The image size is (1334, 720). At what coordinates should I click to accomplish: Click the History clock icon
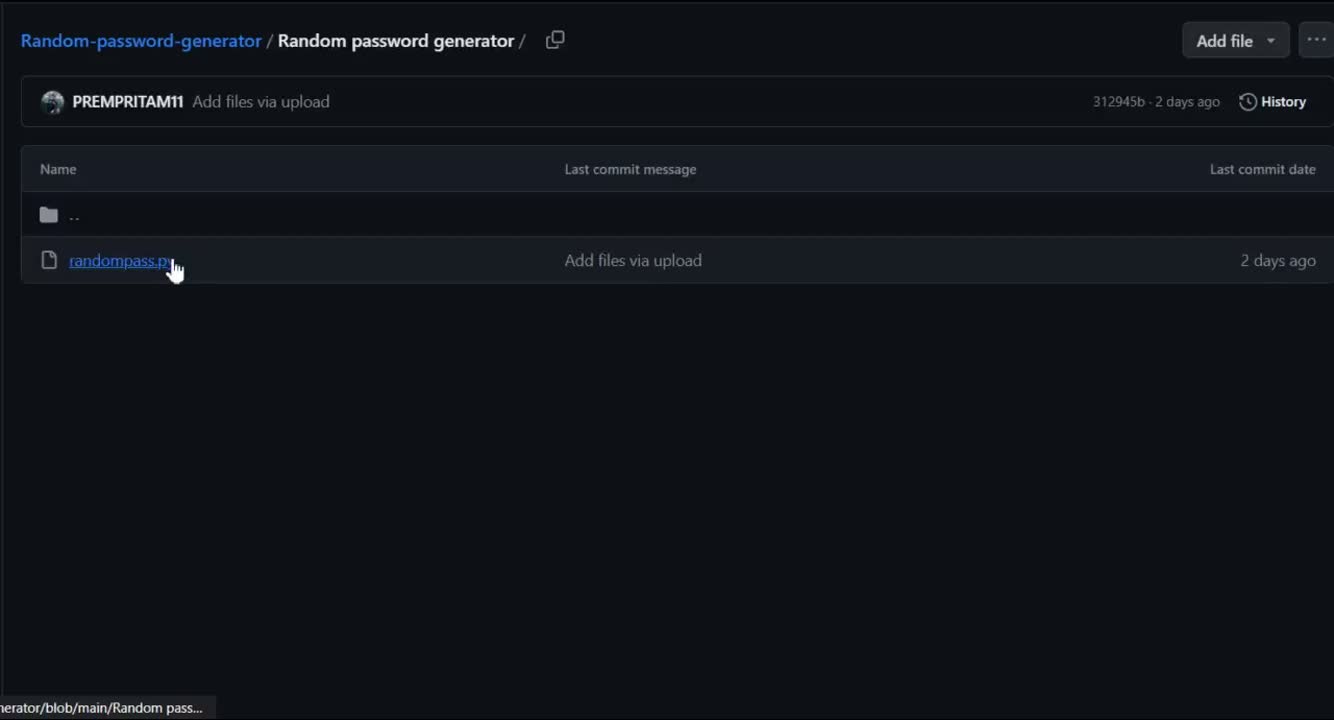pos(1248,102)
